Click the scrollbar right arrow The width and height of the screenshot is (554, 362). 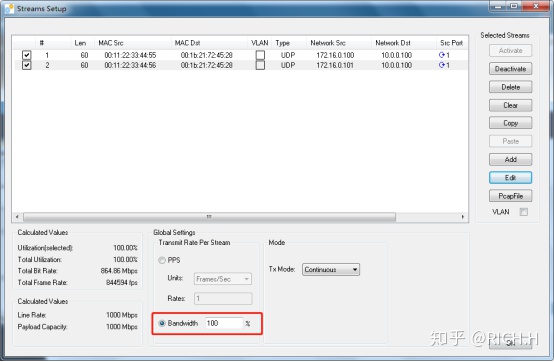point(462,216)
